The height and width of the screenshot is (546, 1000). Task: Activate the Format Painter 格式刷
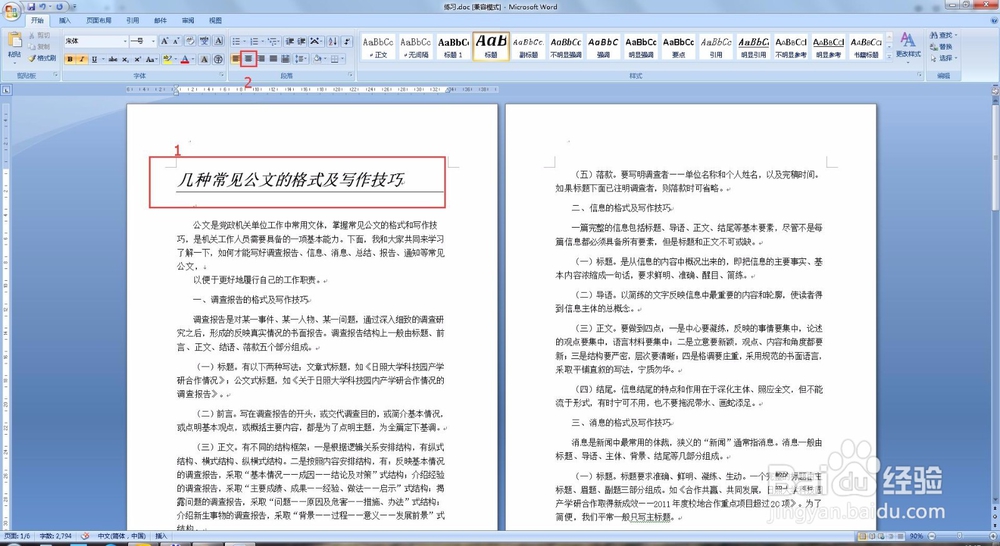[42, 59]
